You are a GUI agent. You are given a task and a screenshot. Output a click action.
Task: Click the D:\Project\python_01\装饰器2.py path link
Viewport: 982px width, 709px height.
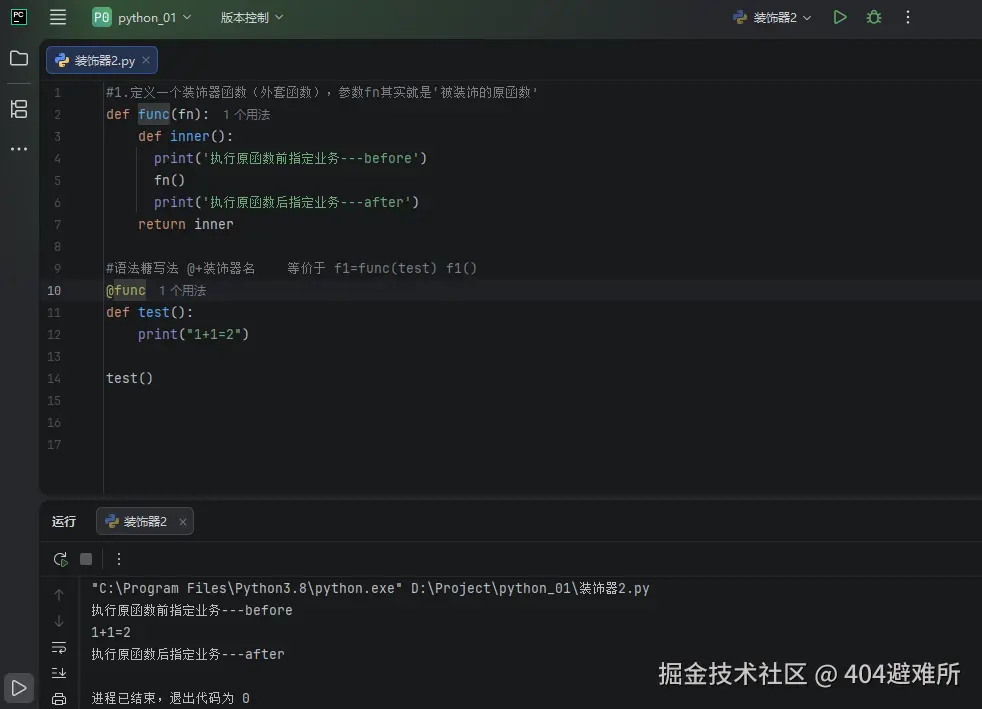coord(530,588)
